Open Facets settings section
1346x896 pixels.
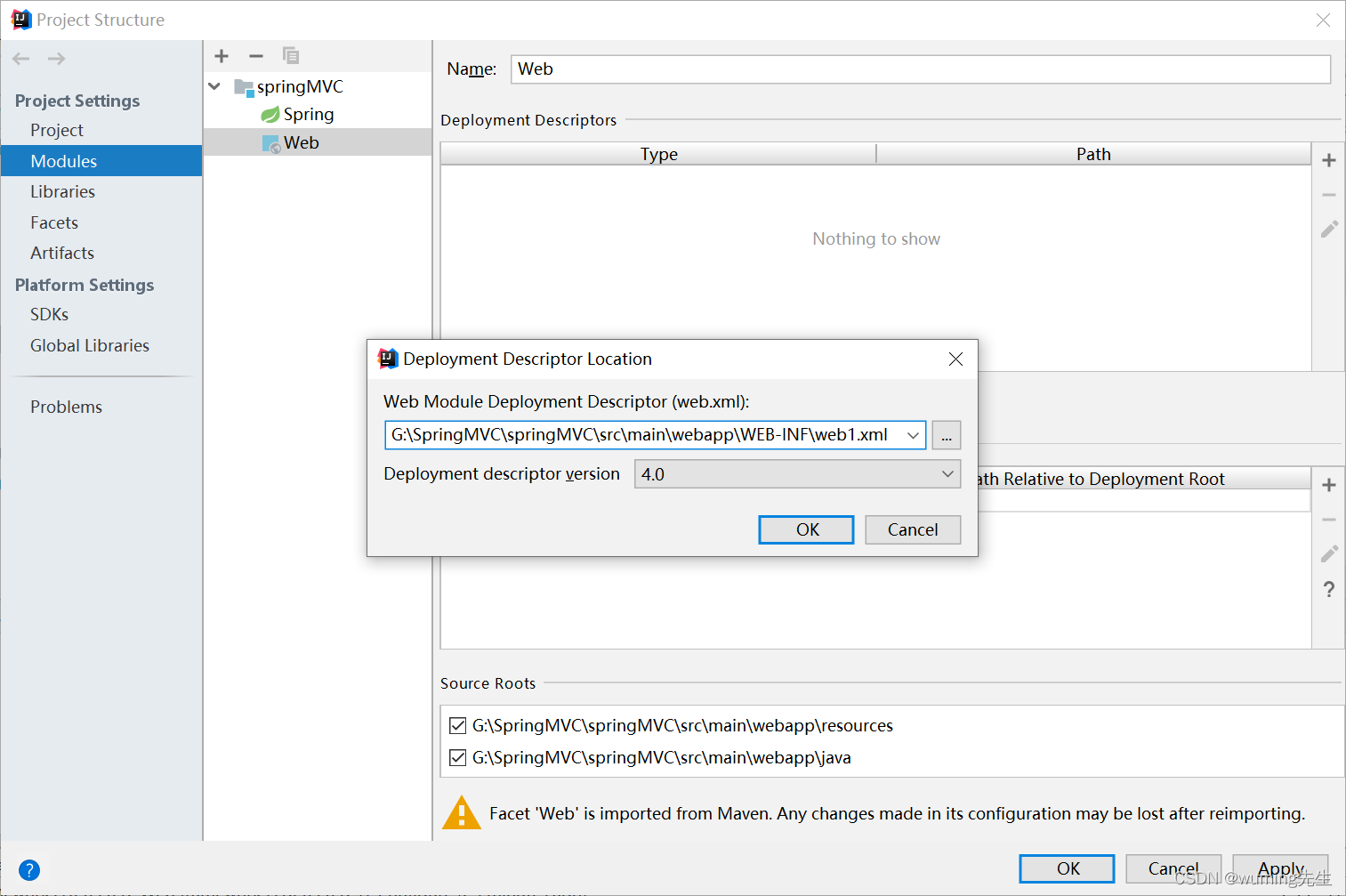pyautogui.click(x=54, y=222)
